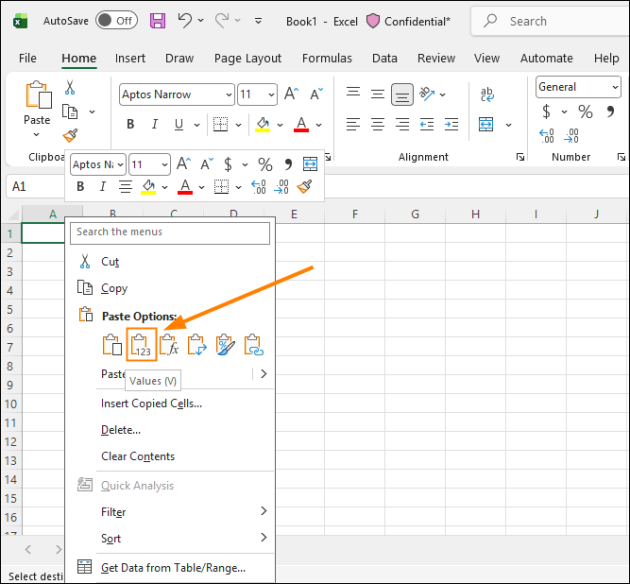Toggle AutoSave switch
Image resolution: width=630 pixels, height=584 pixels.
tap(117, 20)
